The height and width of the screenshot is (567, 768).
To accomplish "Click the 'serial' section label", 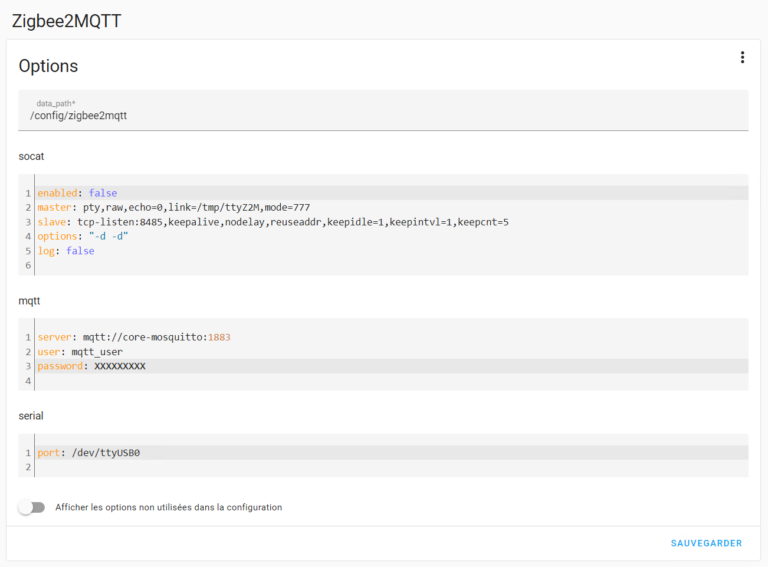I will click(31, 415).
